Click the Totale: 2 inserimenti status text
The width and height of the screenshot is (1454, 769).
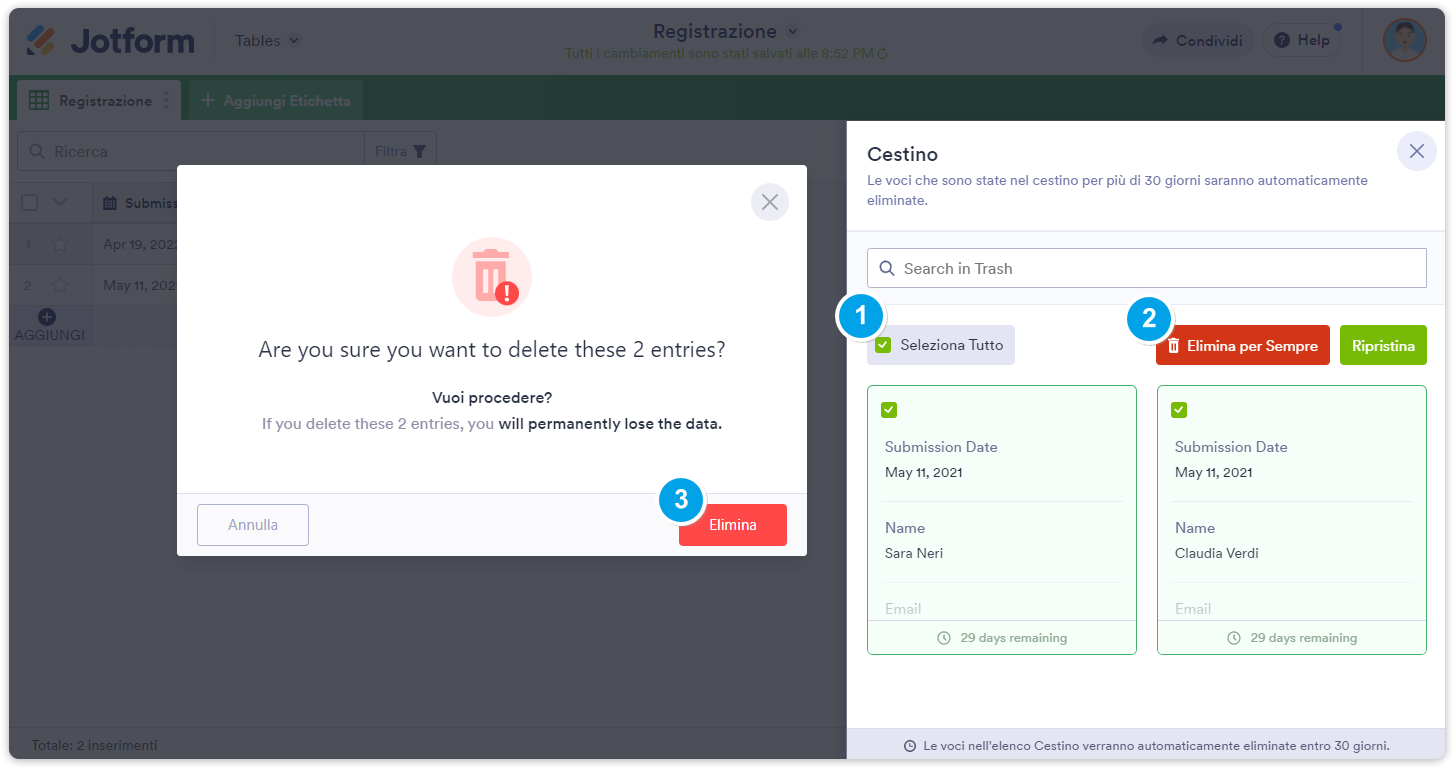point(94,745)
